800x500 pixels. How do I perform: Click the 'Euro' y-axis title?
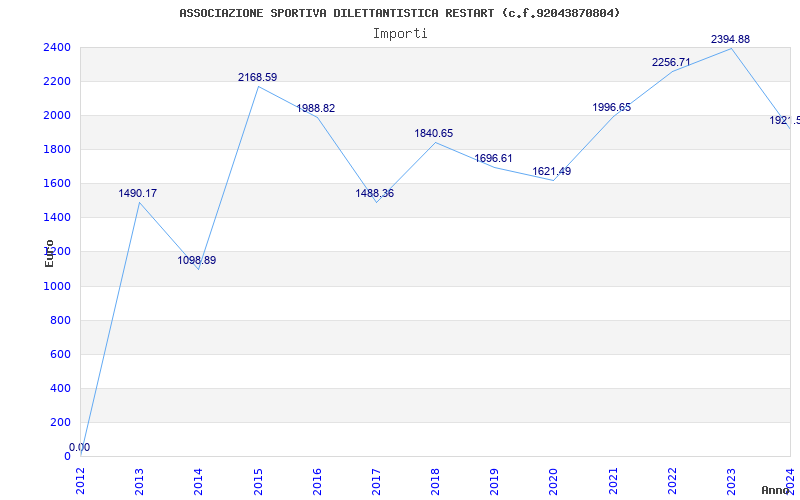point(49,253)
